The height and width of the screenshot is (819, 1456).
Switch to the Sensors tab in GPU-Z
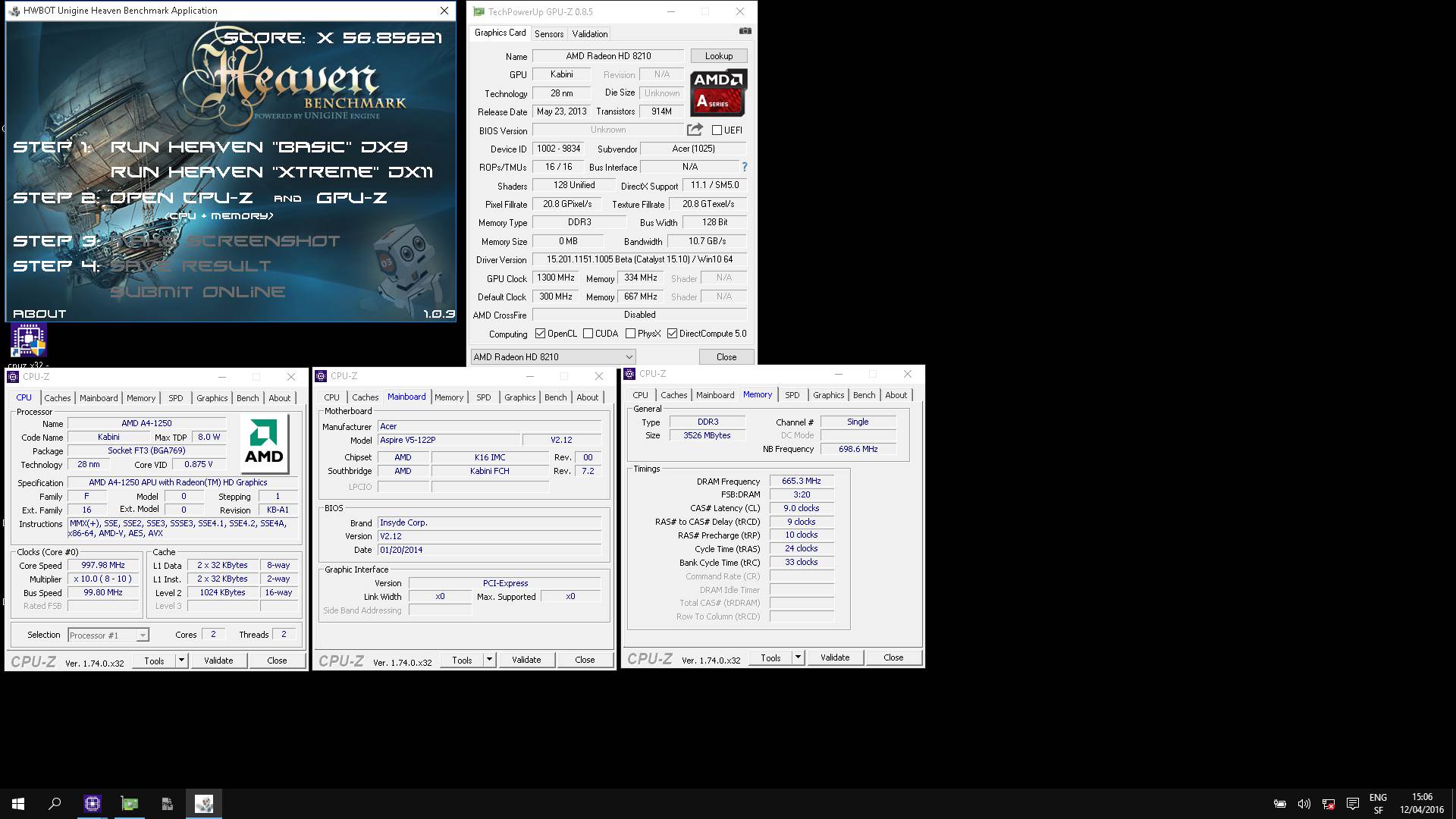point(549,34)
